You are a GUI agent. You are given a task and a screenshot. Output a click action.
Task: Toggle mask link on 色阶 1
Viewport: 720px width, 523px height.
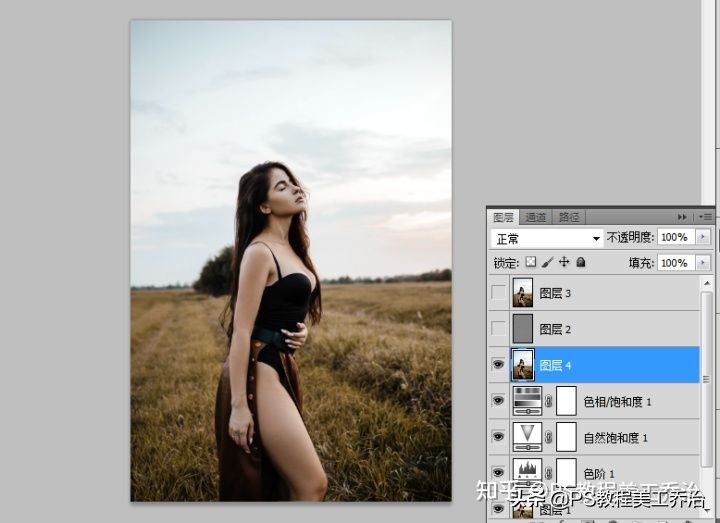[x=548, y=473]
